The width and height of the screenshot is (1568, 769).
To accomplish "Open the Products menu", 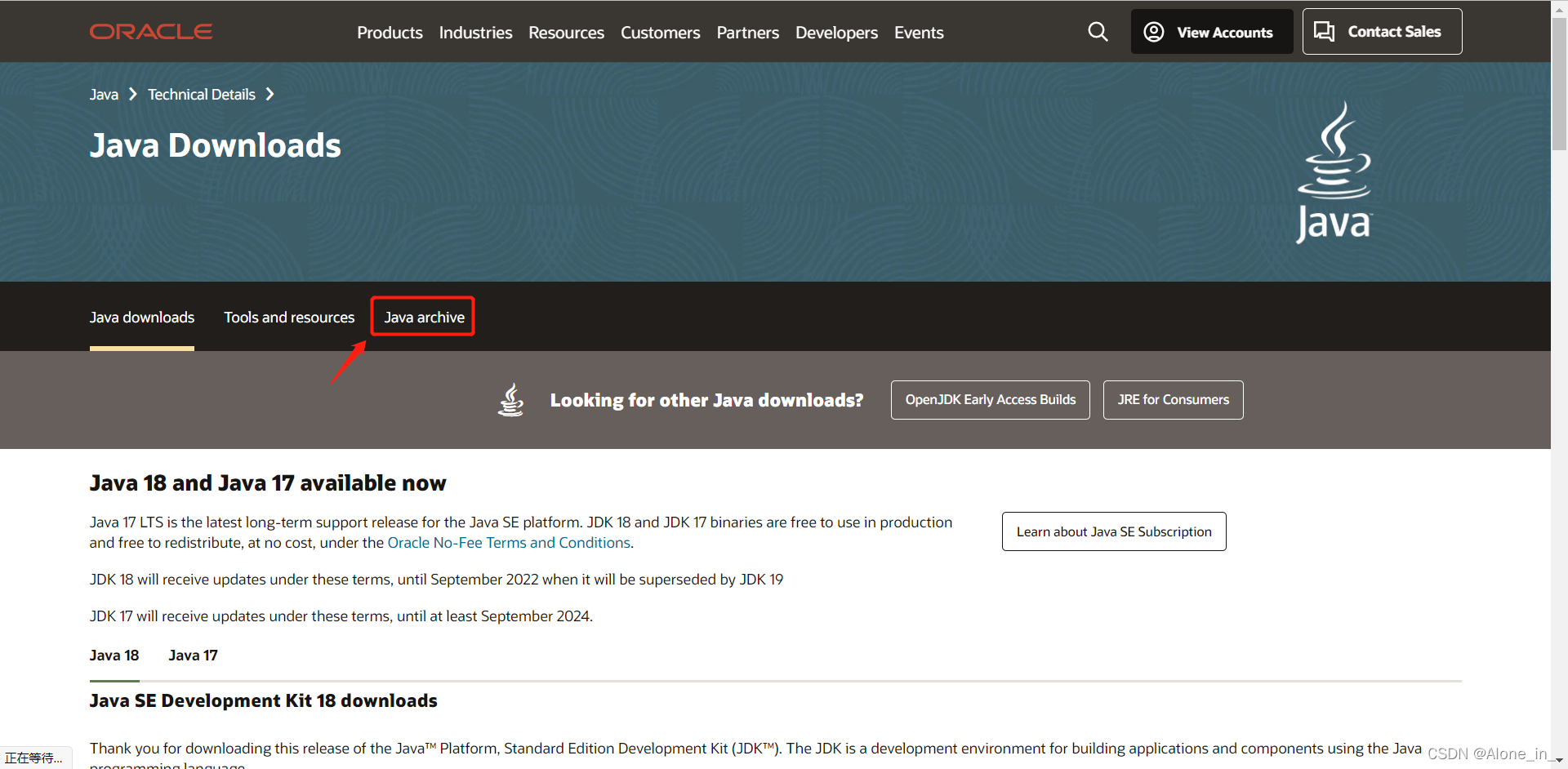I will tap(390, 33).
